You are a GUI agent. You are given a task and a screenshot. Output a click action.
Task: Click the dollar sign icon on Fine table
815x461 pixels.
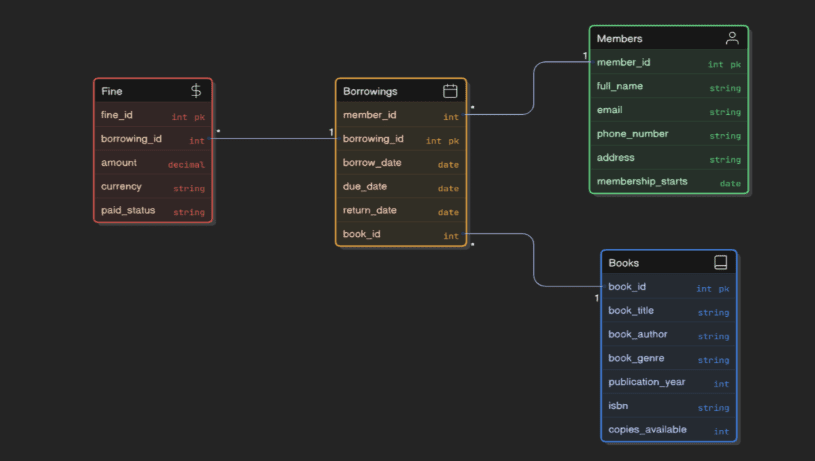(x=196, y=91)
